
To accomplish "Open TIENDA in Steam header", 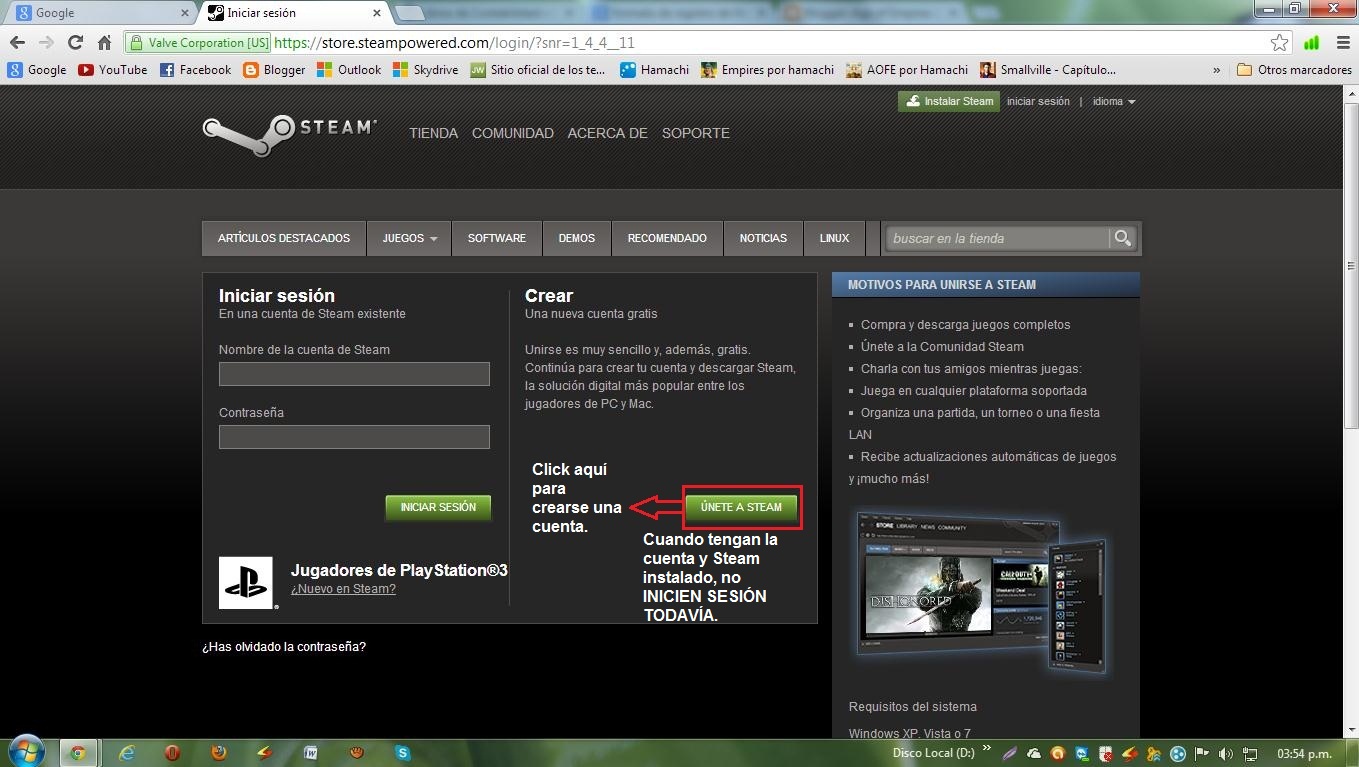I will (433, 133).
